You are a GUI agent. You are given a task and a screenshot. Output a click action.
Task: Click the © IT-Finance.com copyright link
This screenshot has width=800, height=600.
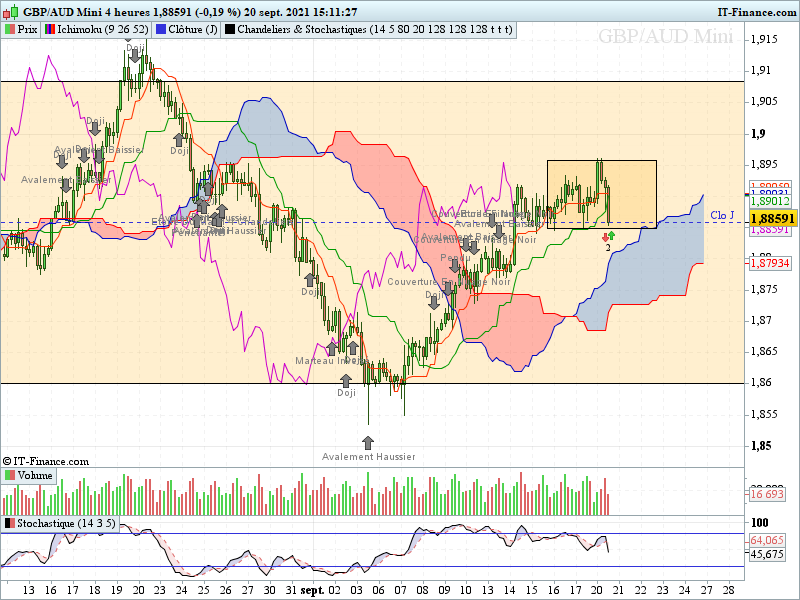coord(45,461)
